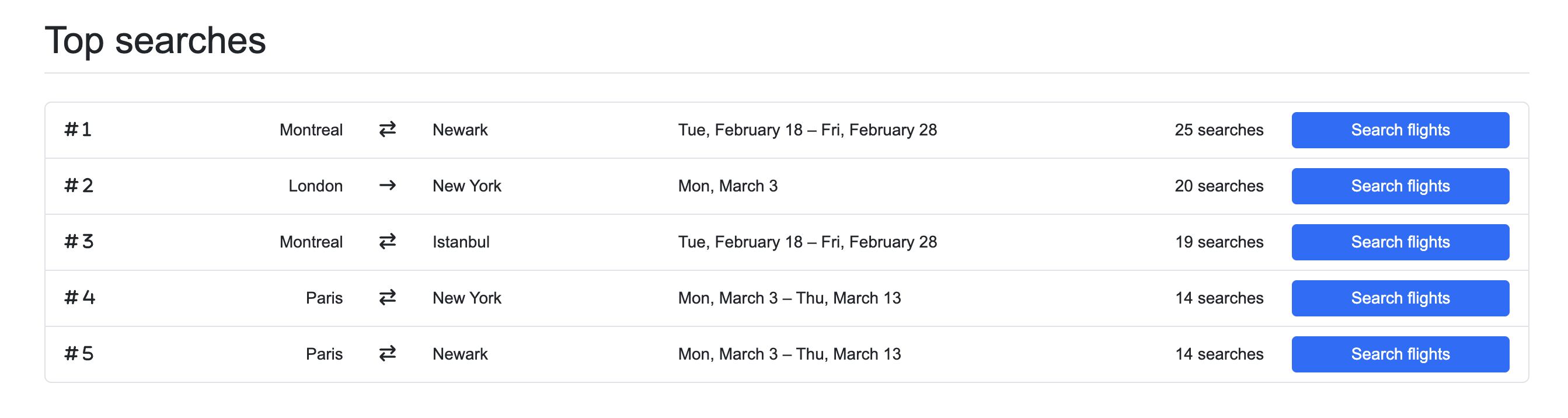The width and height of the screenshot is (1568, 418).
Task: Click one-way arrow icon in London row
Action: click(x=387, y=186)
